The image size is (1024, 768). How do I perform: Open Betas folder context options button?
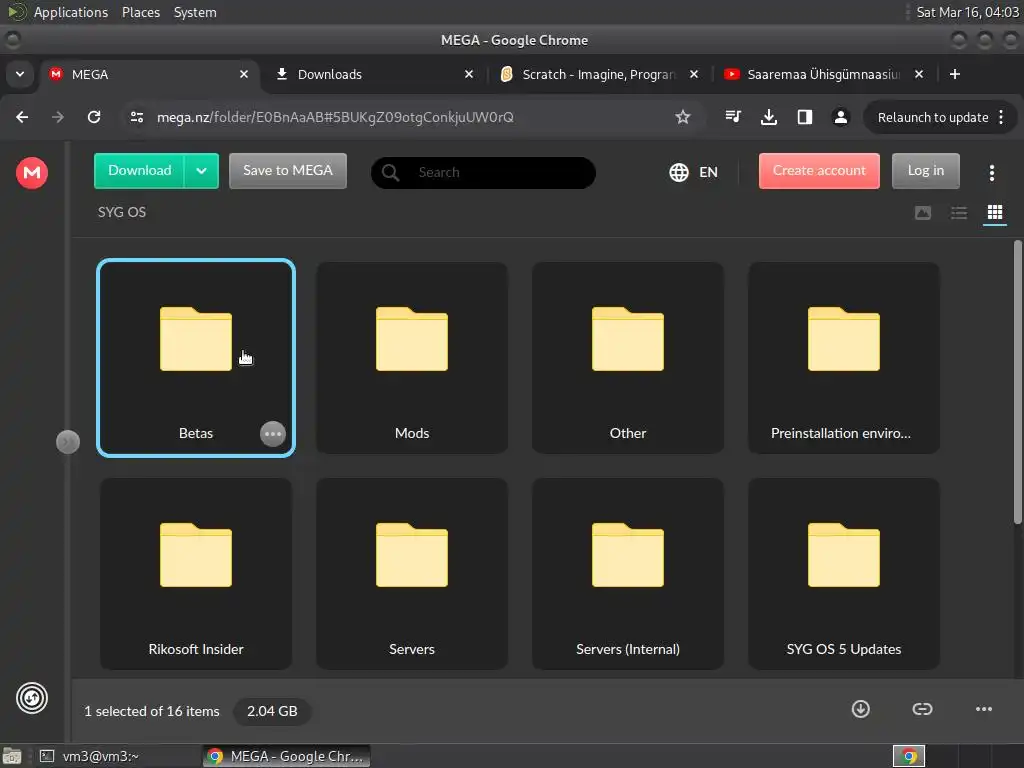click(x=273, y=434)
